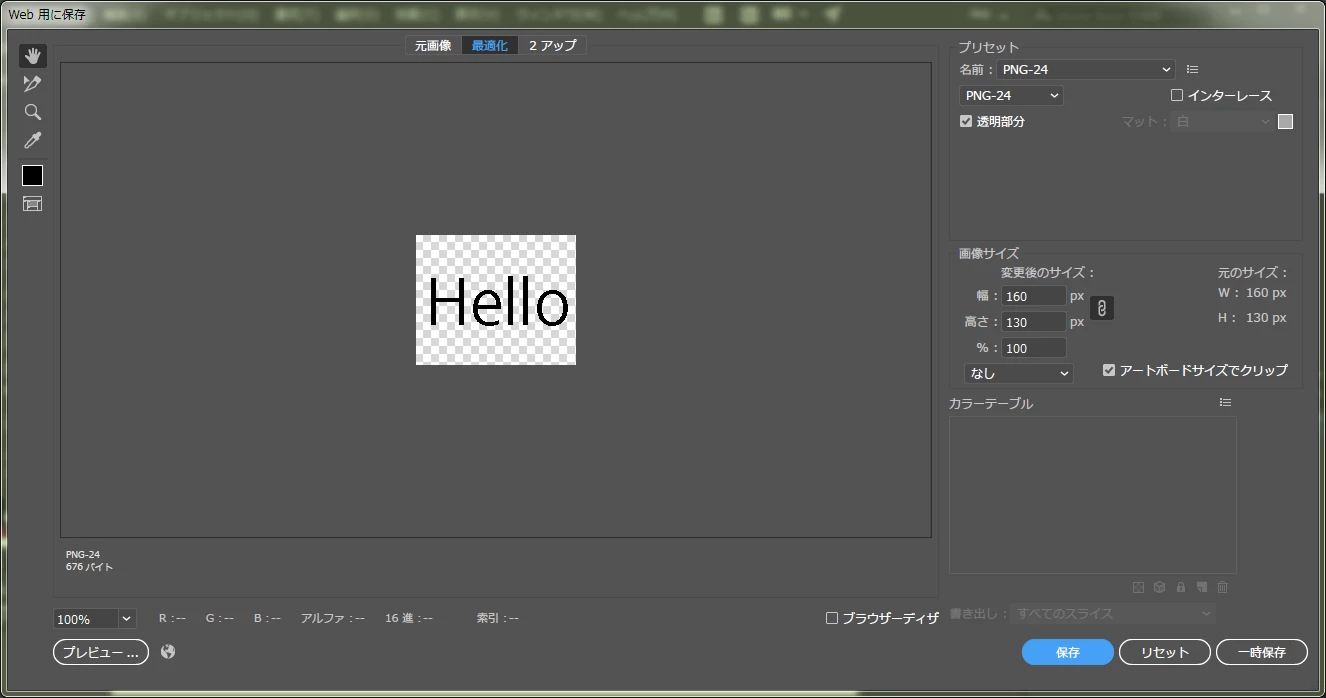Viewport: 1326px width, 698px height.
Task: Select the Eyedropper tool
Action: pos(33,141)
